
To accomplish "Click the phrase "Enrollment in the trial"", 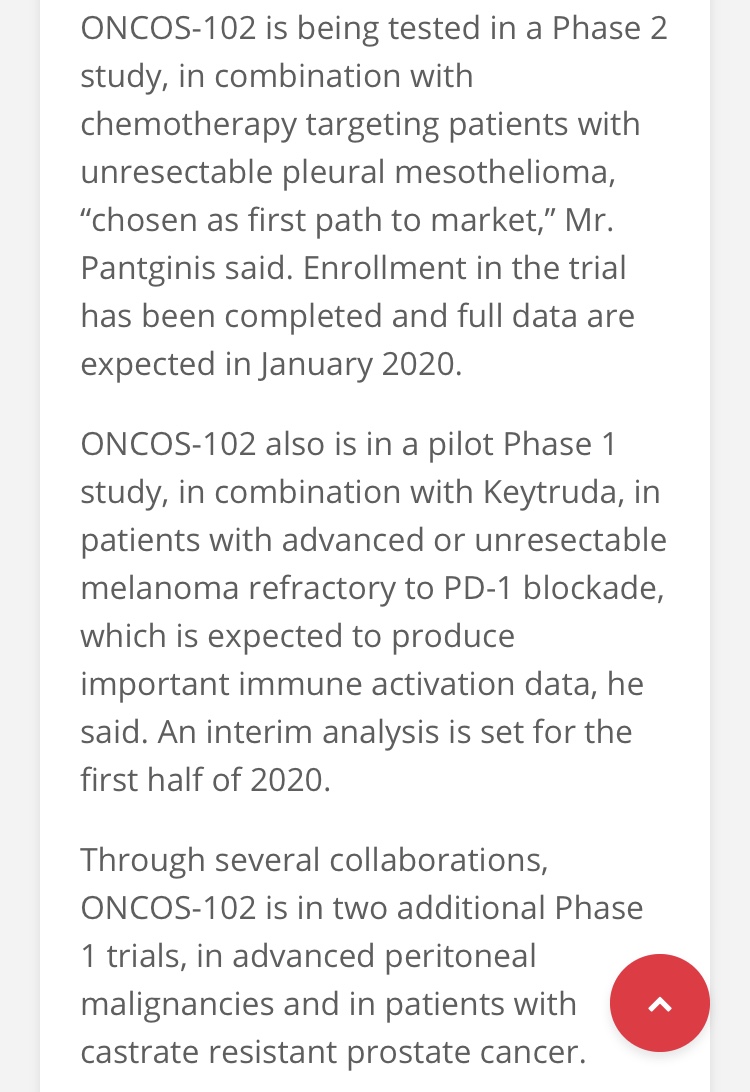I will 464,268.
